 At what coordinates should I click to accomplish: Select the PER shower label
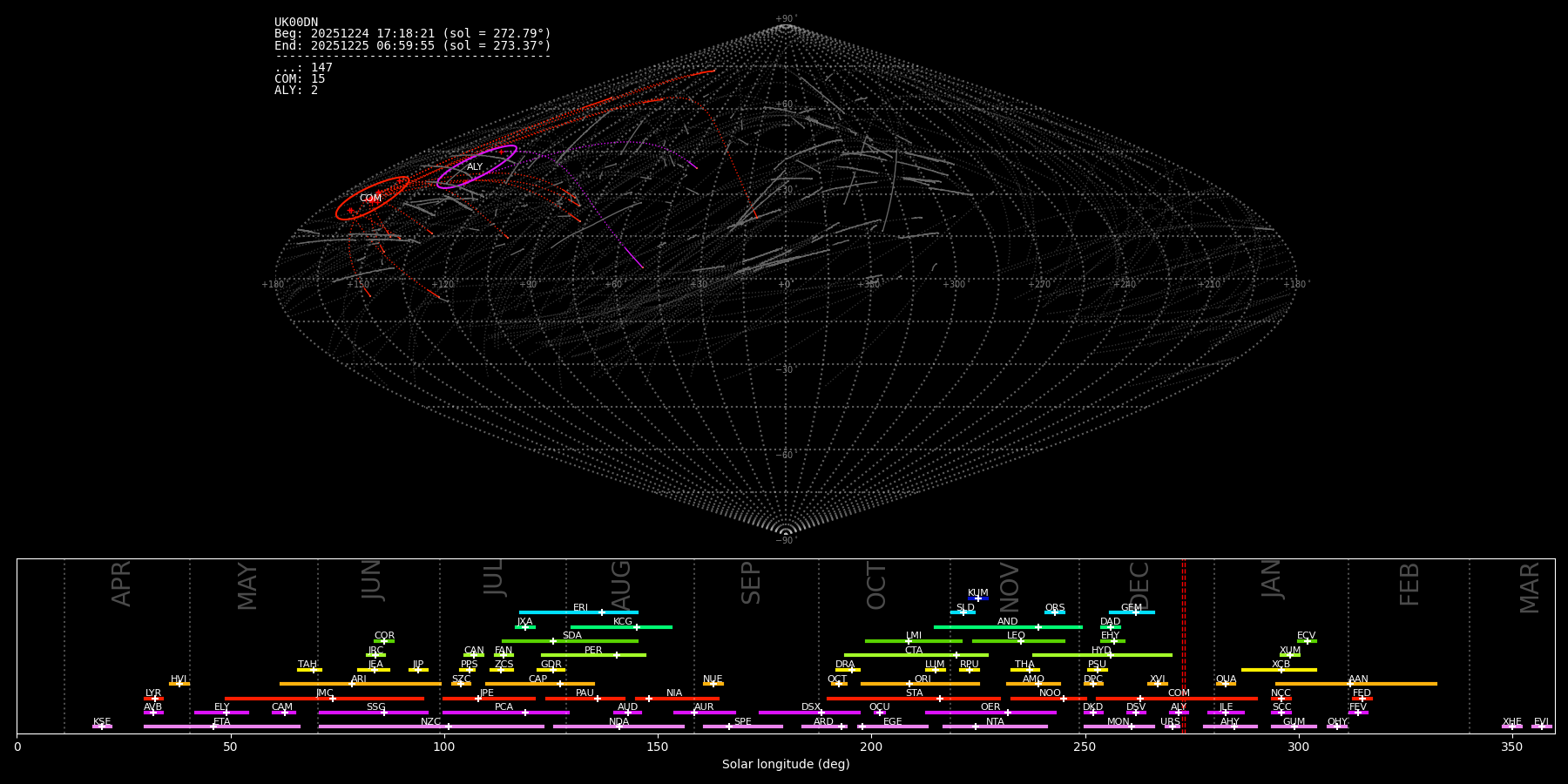[x=593, y=651]
